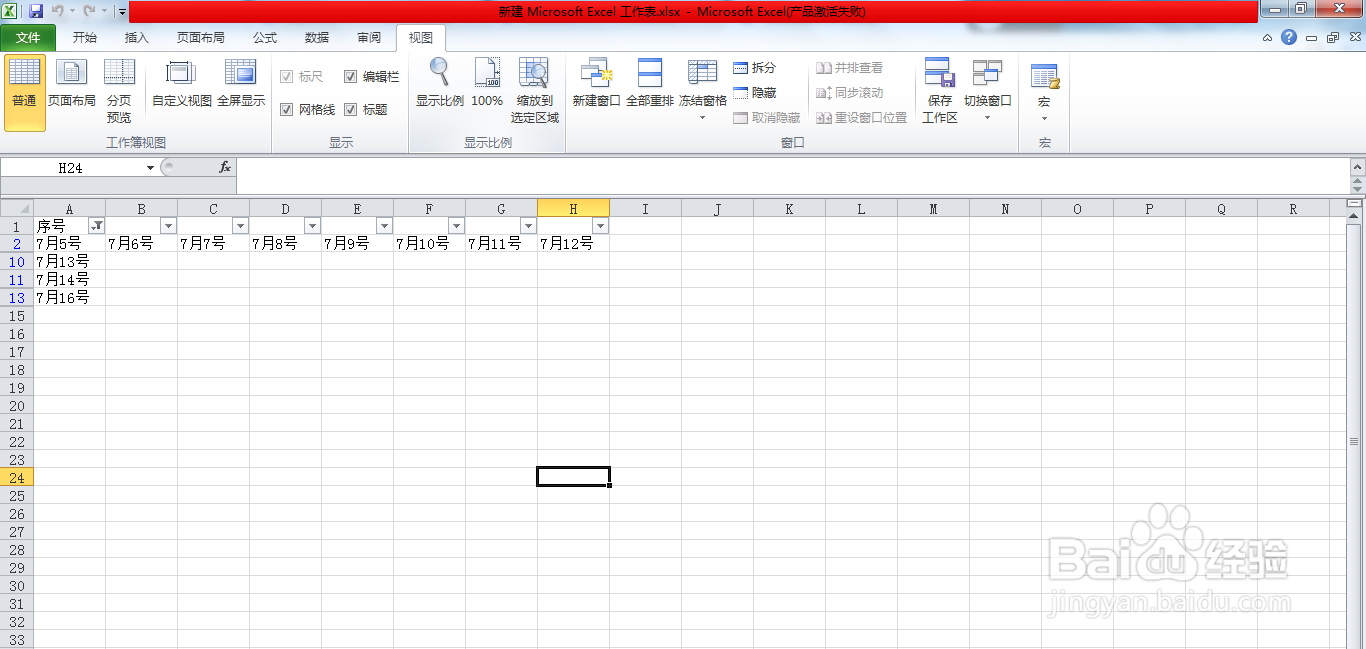The height and width of the screenshot is (649, 1366).
Task: Open the 宏 macros menu
Action: (1044, 92)
